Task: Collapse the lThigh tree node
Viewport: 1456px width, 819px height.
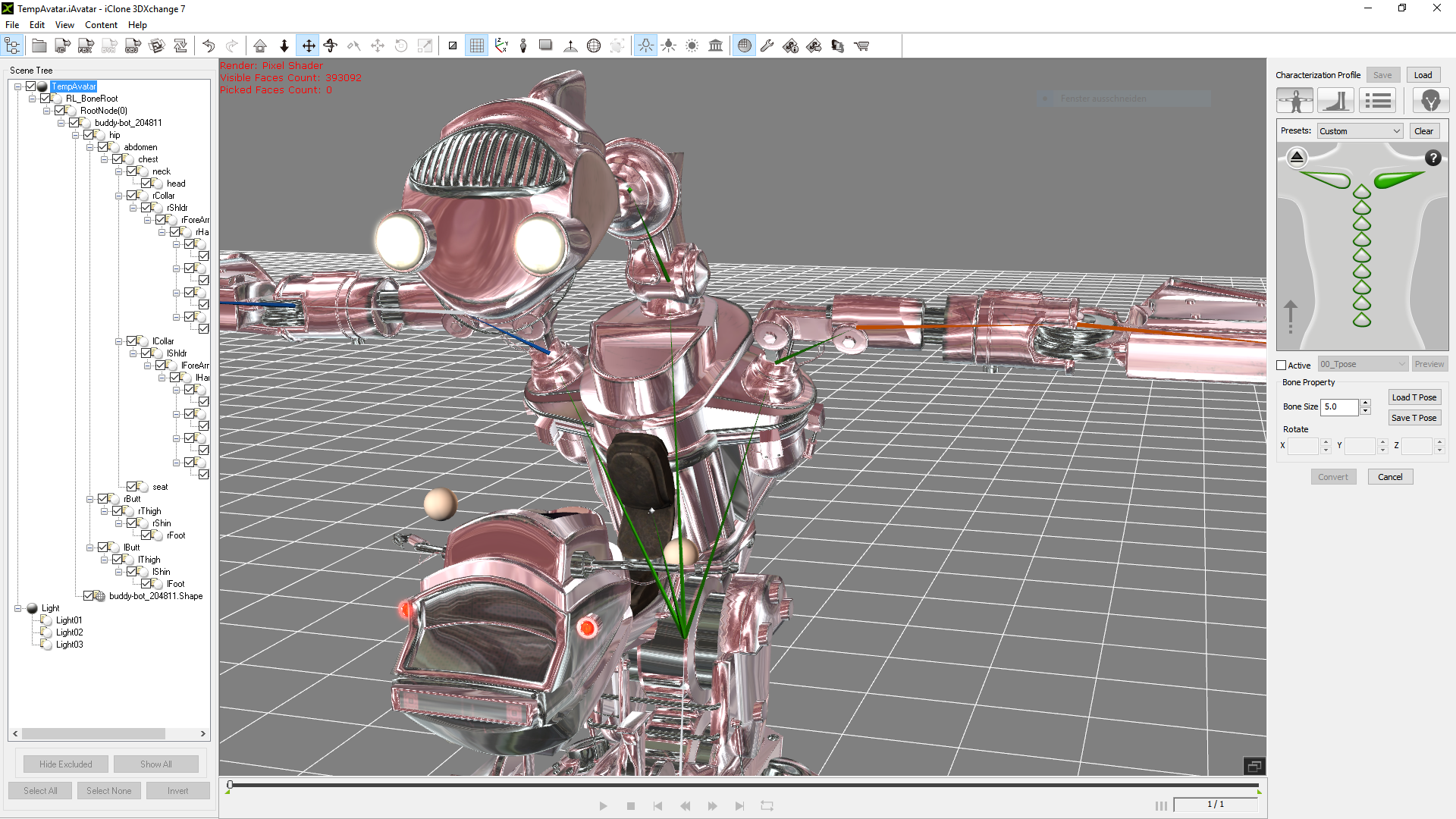Action: [x=104, y=560]
